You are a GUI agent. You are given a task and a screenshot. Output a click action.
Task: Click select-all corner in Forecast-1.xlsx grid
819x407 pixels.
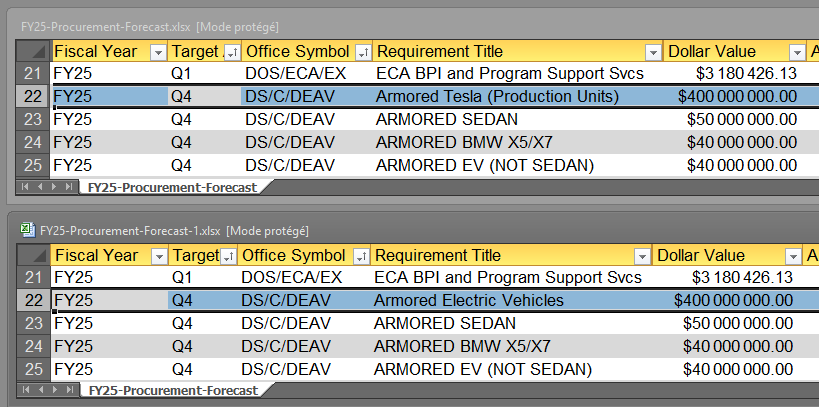[x=33, y=256]
